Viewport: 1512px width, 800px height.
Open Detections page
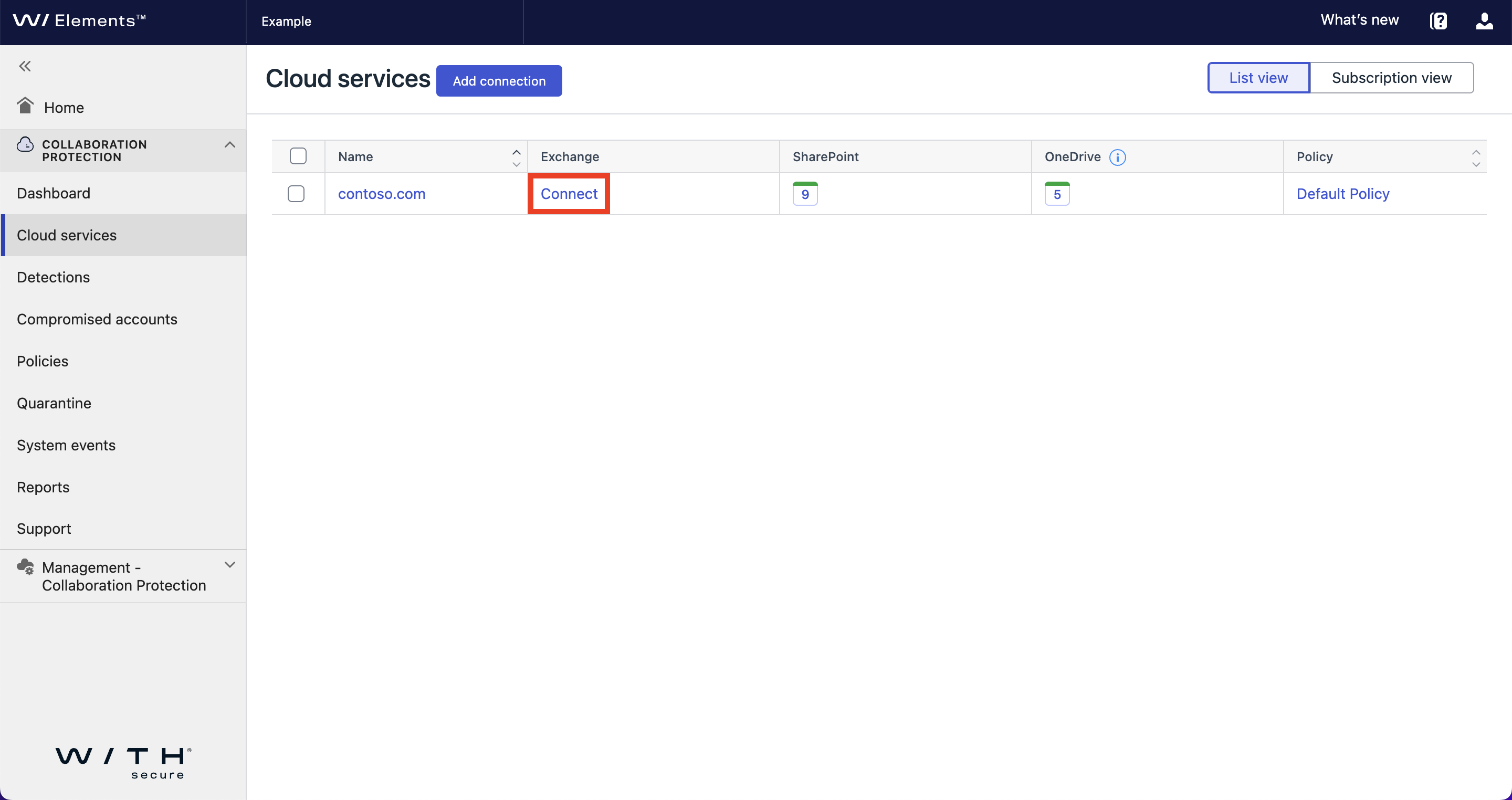tap(123, 277)
